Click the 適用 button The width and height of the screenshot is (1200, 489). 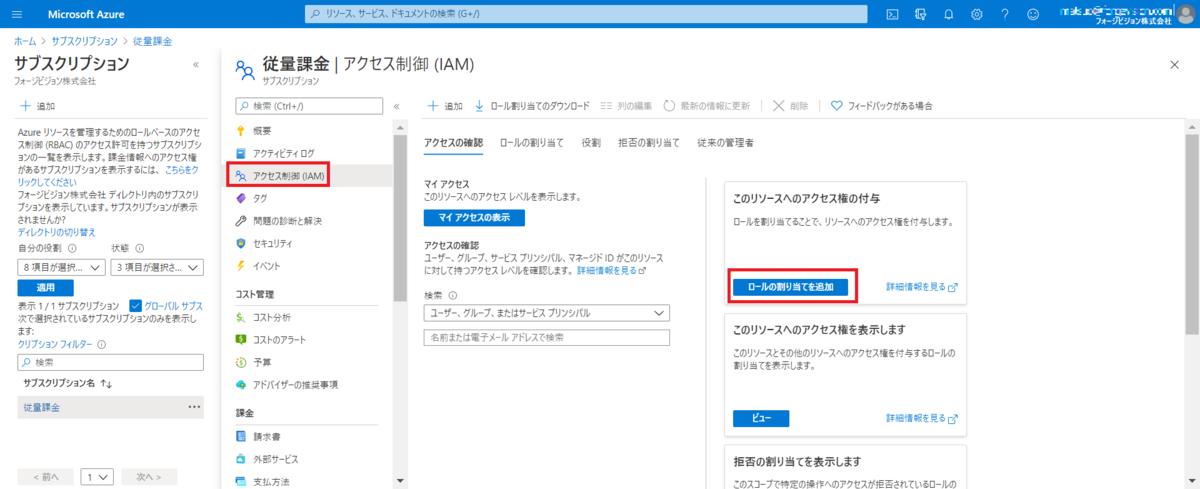click(45, 288)
